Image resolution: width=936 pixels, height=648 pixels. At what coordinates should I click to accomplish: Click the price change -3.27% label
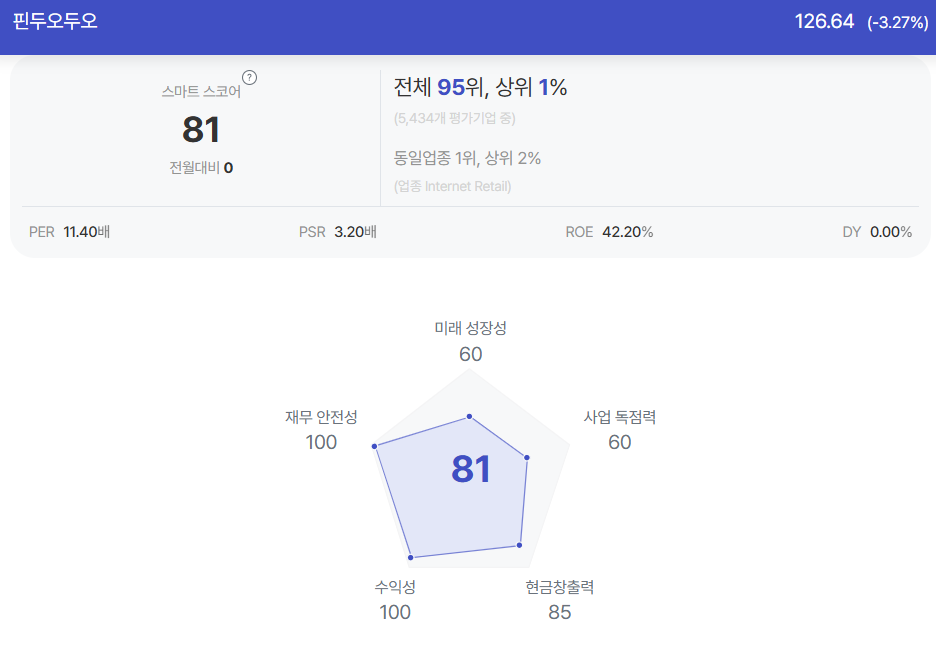click(x=898, y=23)
